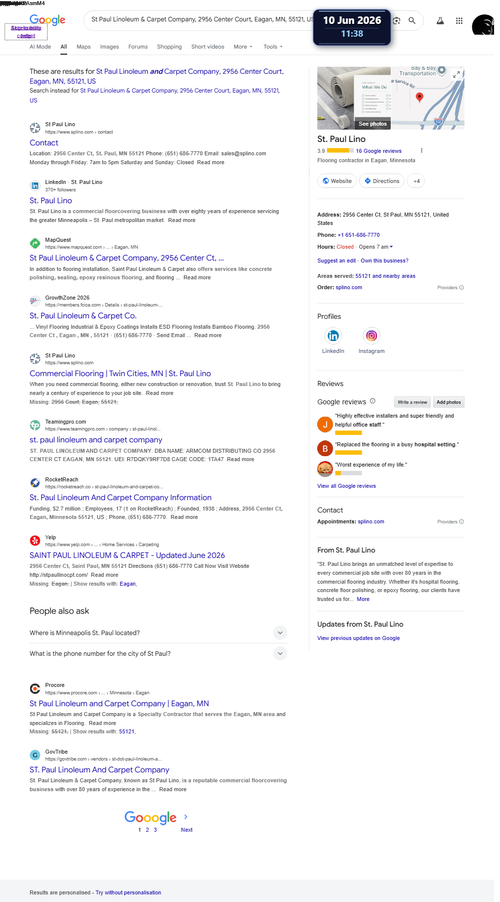Image resolution: width=500 pixels, height=902 pixels.
Task: Expand the St Paul phone number question
Action: [x=158, y=653]
